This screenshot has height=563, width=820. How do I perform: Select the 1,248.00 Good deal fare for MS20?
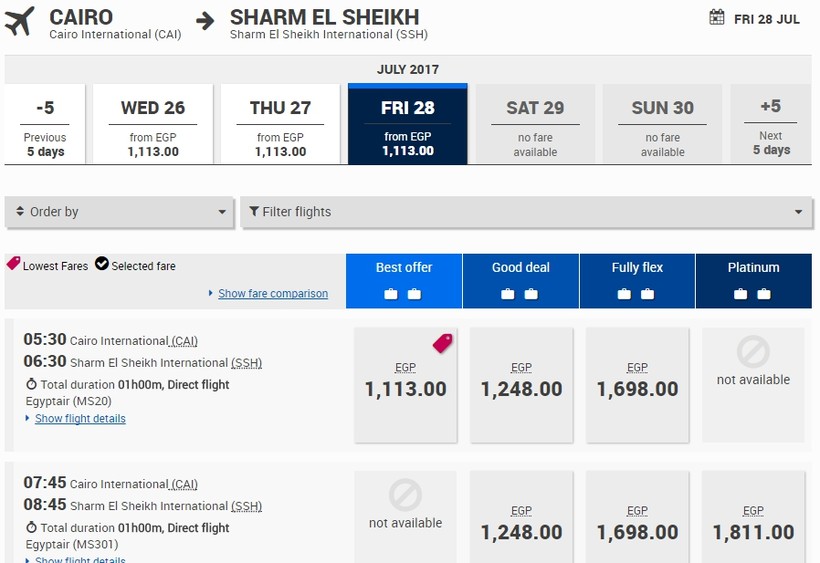point(521,384)
